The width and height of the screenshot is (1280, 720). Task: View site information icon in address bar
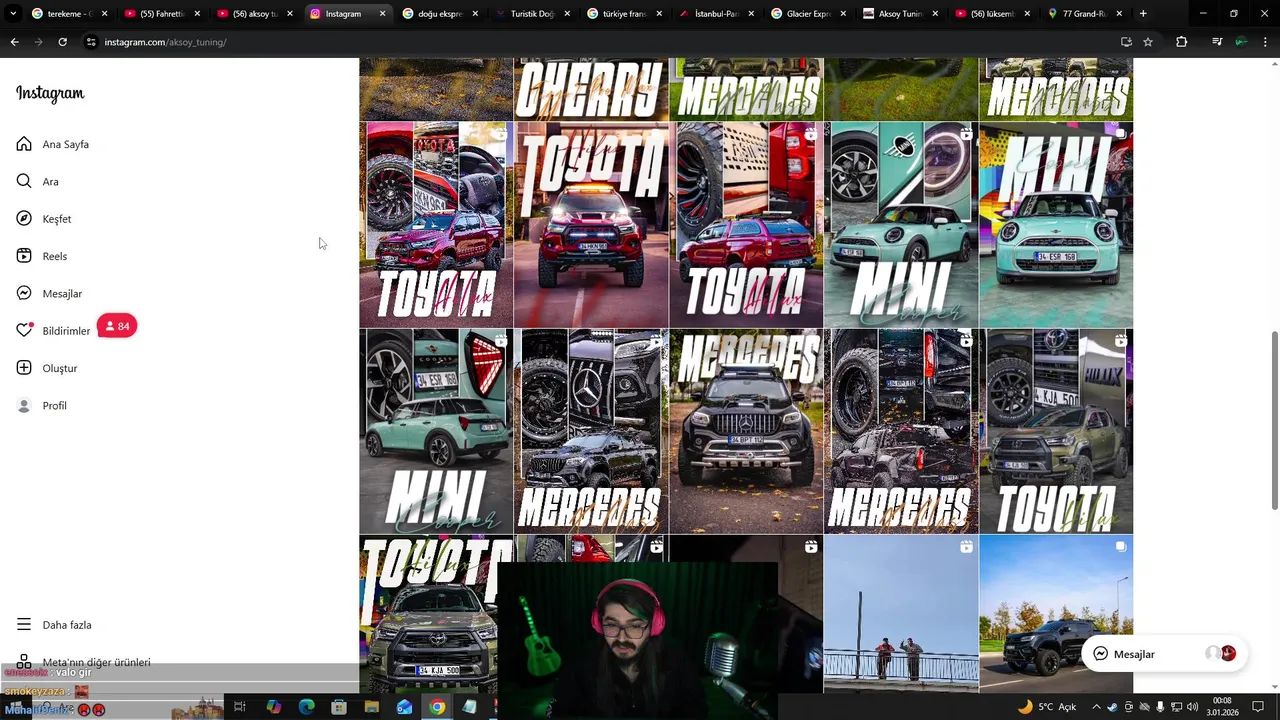click(91, 42)
